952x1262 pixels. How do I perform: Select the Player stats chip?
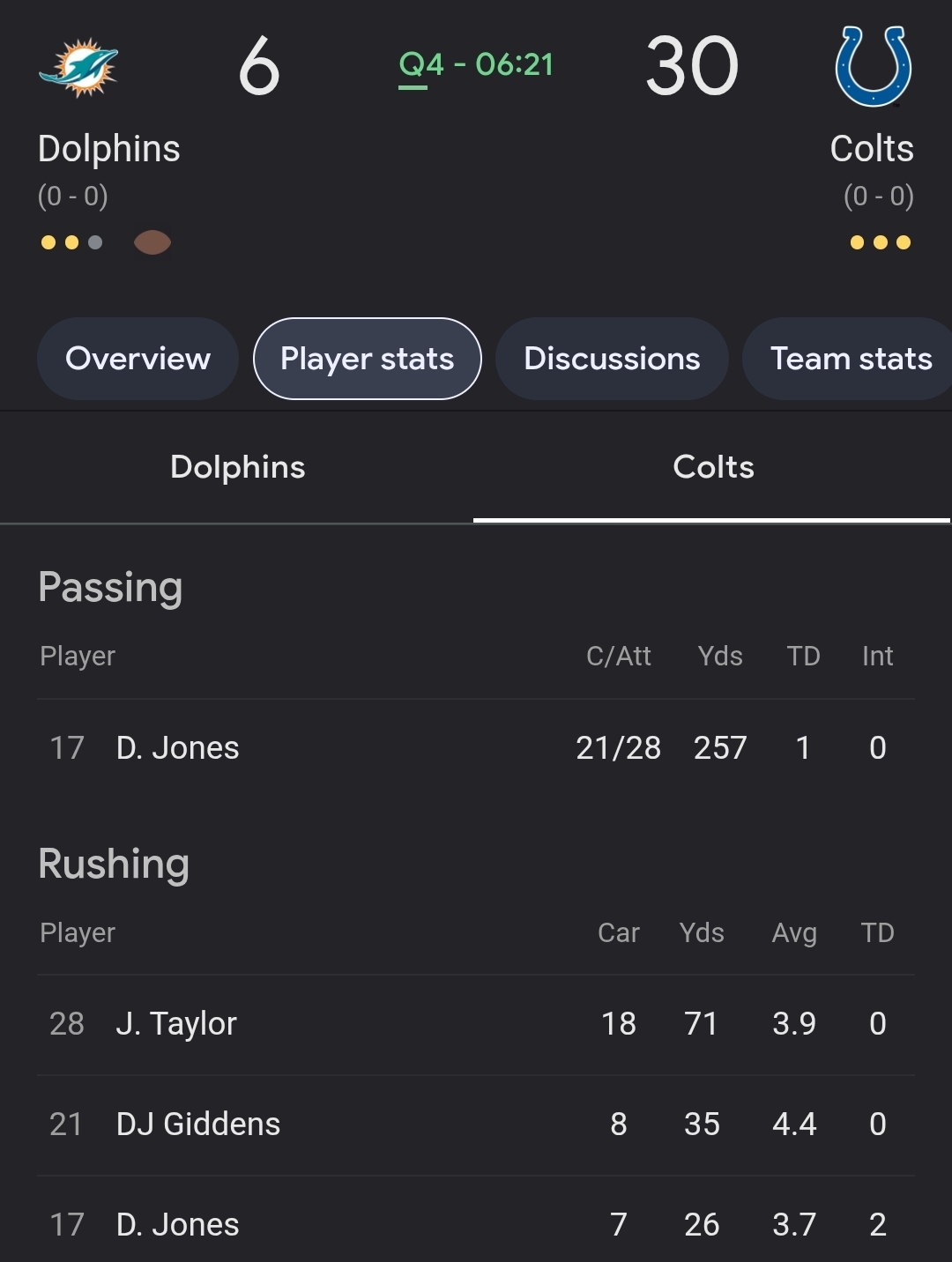[368, 359]
